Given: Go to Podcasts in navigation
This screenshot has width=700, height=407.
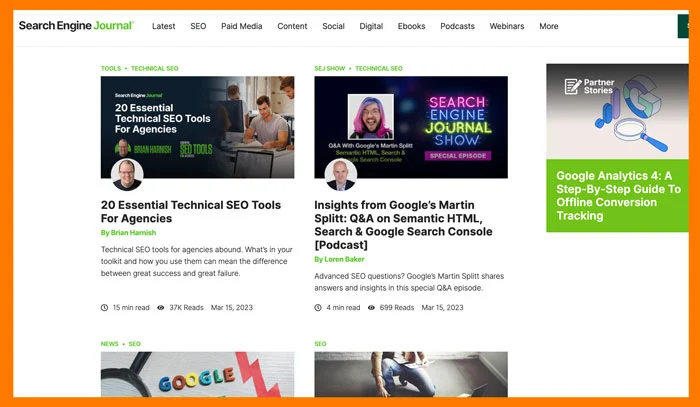Looking at the screenshot, I should coord(457,26).
